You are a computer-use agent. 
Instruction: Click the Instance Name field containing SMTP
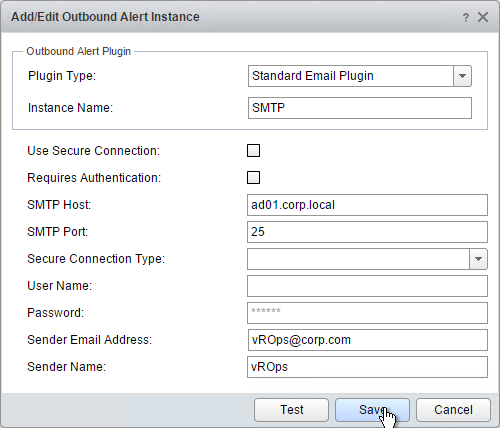360,108
